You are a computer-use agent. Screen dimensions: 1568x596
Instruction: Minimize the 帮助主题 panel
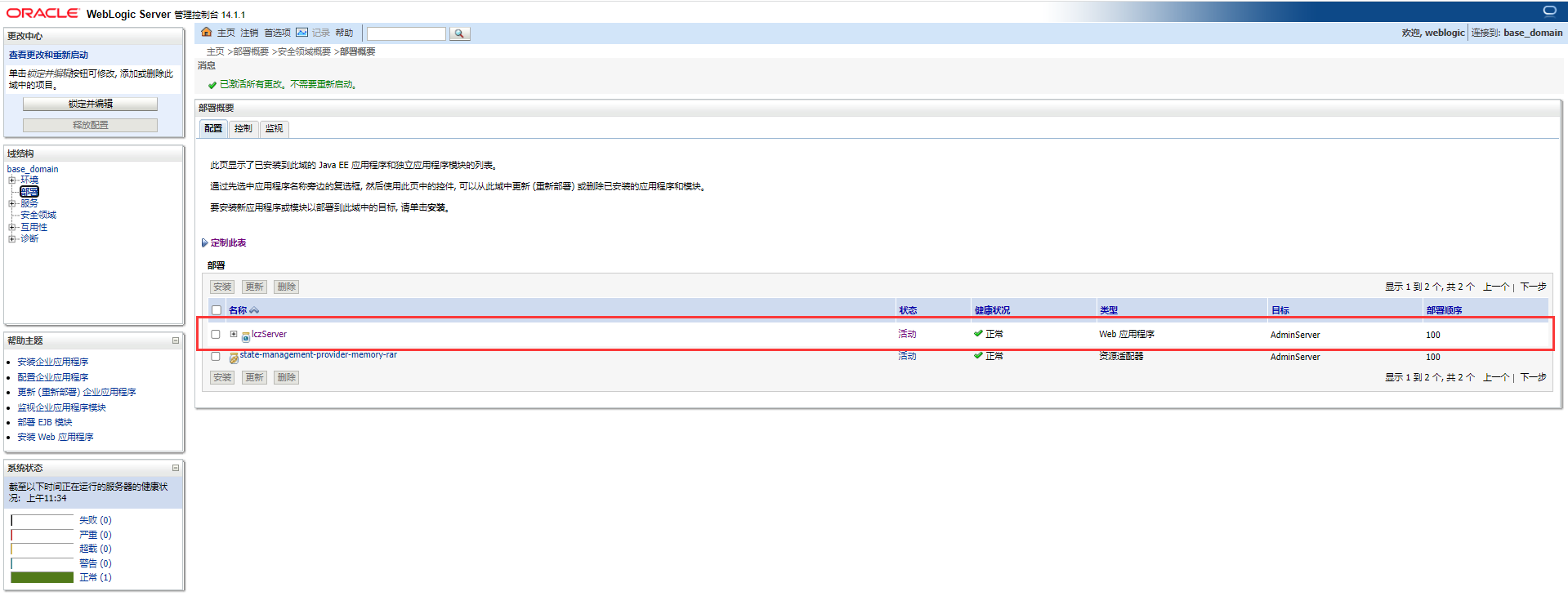click(175, 340)
